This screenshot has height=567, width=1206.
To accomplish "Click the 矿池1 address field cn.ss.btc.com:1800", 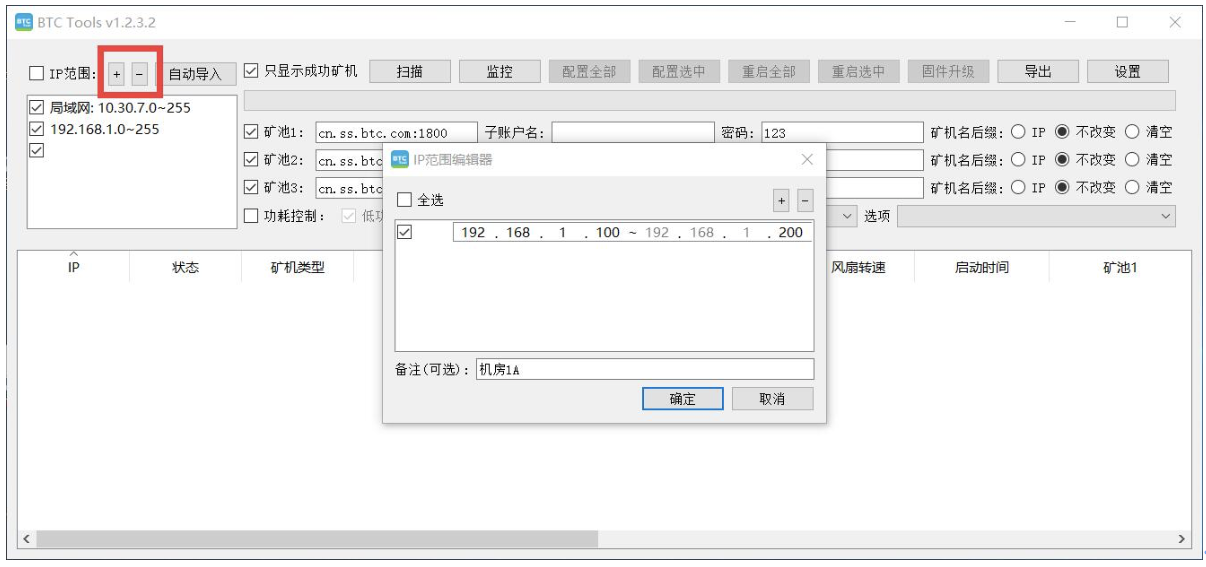I will point(396,132).
